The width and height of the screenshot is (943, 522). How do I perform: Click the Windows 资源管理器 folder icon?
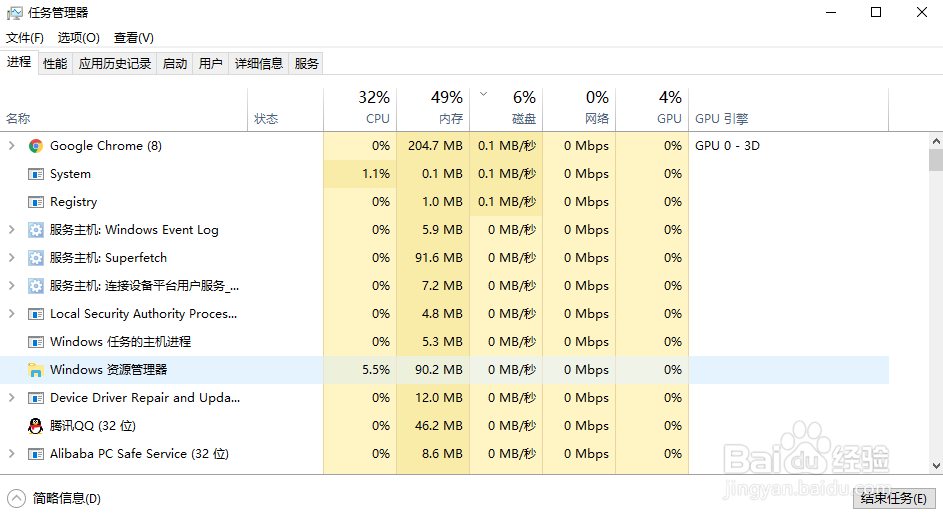click(36, 370)
